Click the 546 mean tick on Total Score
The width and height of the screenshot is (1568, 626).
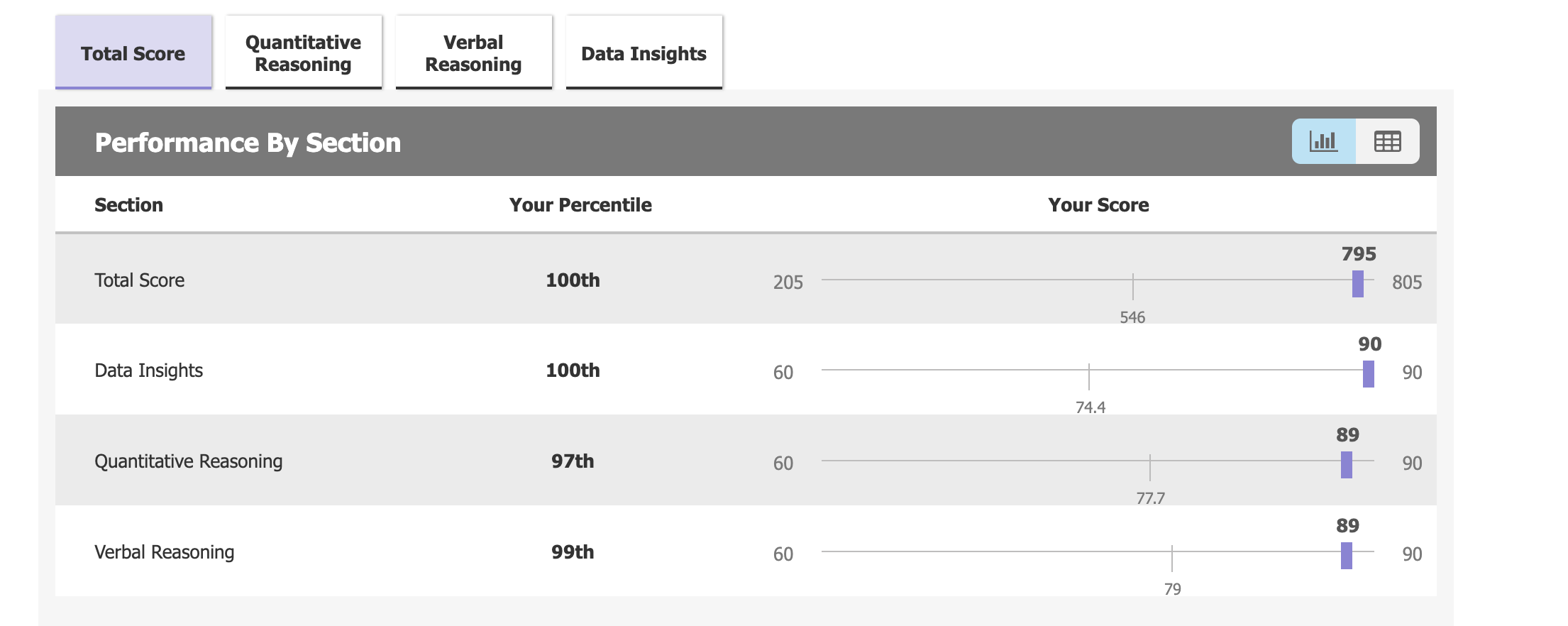click(1133, 287)
